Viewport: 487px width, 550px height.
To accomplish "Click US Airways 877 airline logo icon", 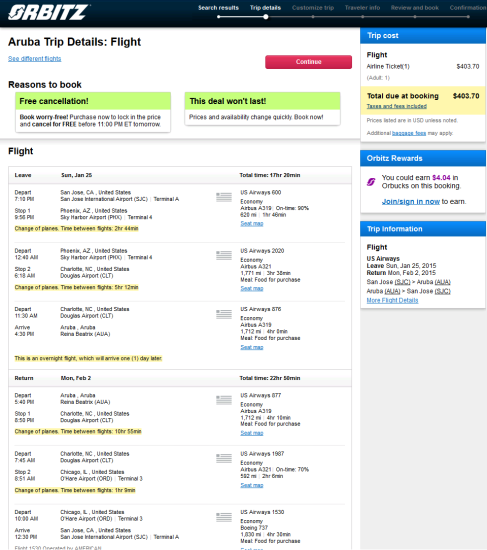I will pyautogui.click(x=224, y=400).
